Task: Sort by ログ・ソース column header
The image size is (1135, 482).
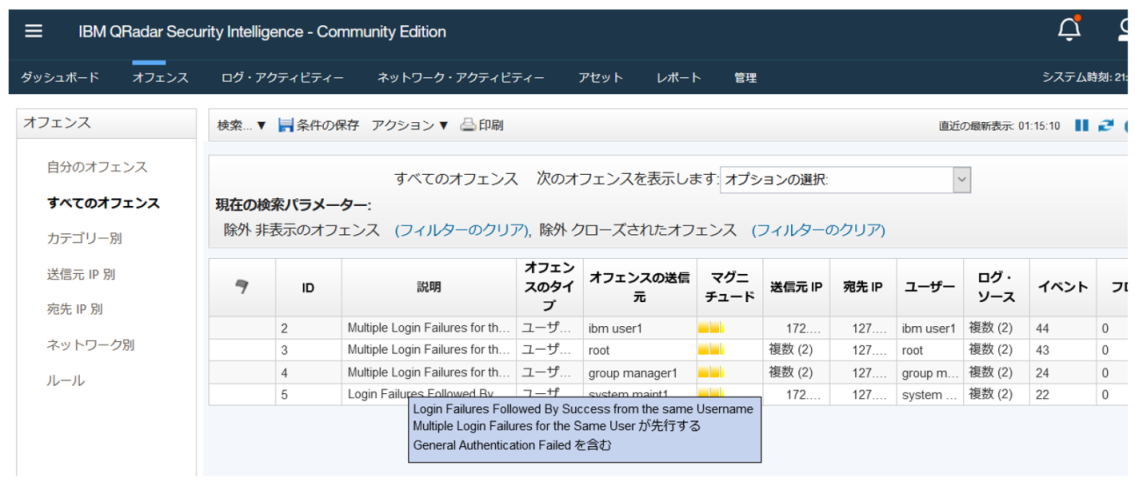Action: pos(996,287)
